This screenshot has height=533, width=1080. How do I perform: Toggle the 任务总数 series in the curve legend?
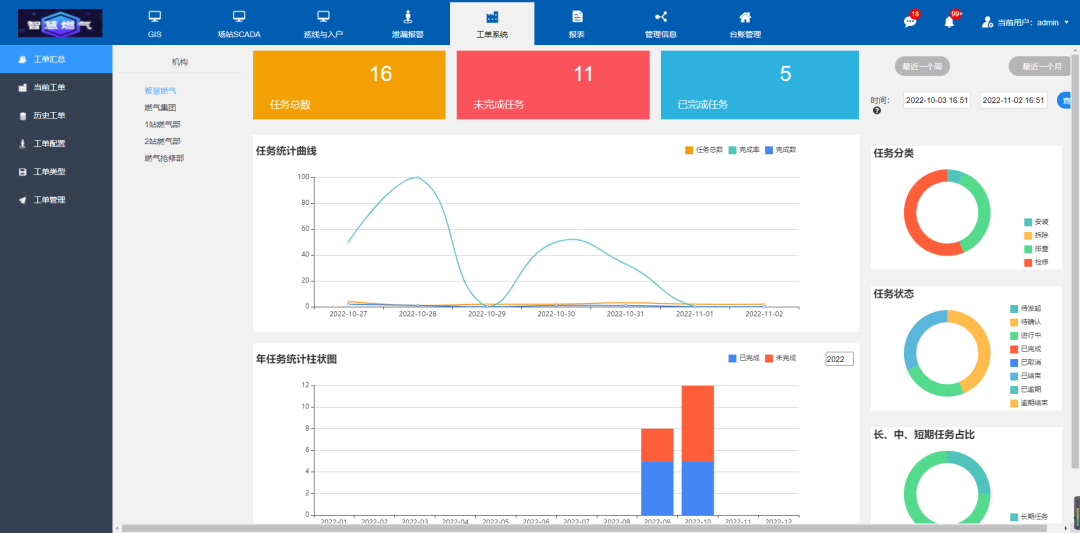click(x=703, y=149)
